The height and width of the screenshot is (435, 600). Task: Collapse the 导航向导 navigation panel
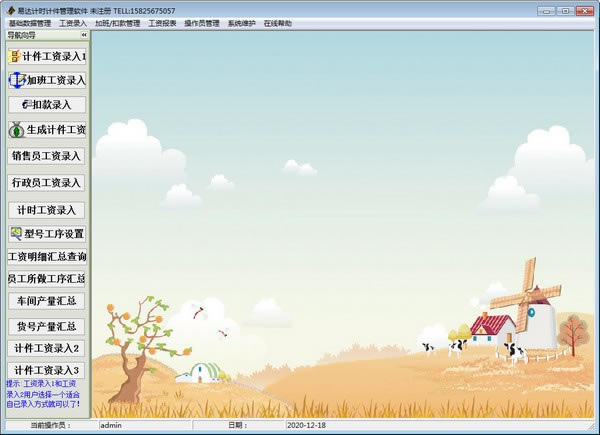pos(84,35)
